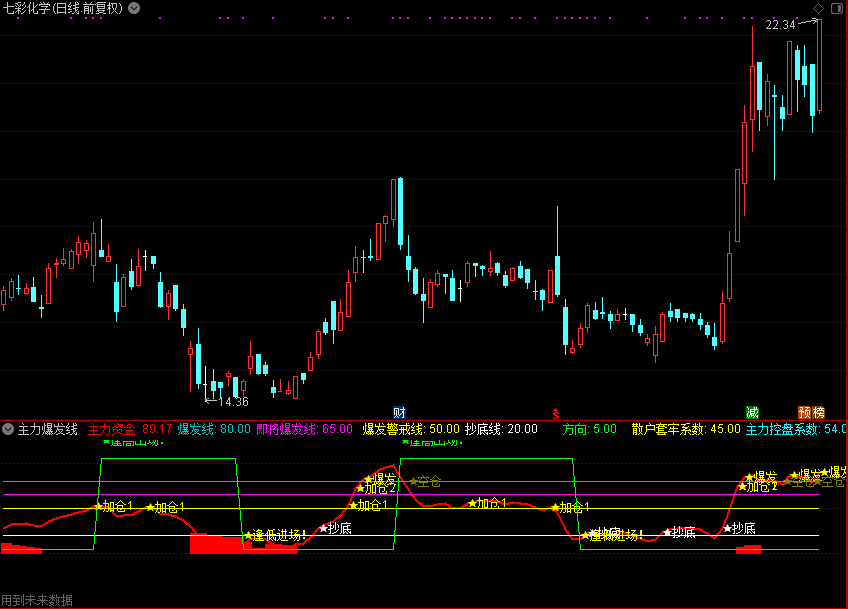Click the gray 空仓 signal marker

coord(425,481)
